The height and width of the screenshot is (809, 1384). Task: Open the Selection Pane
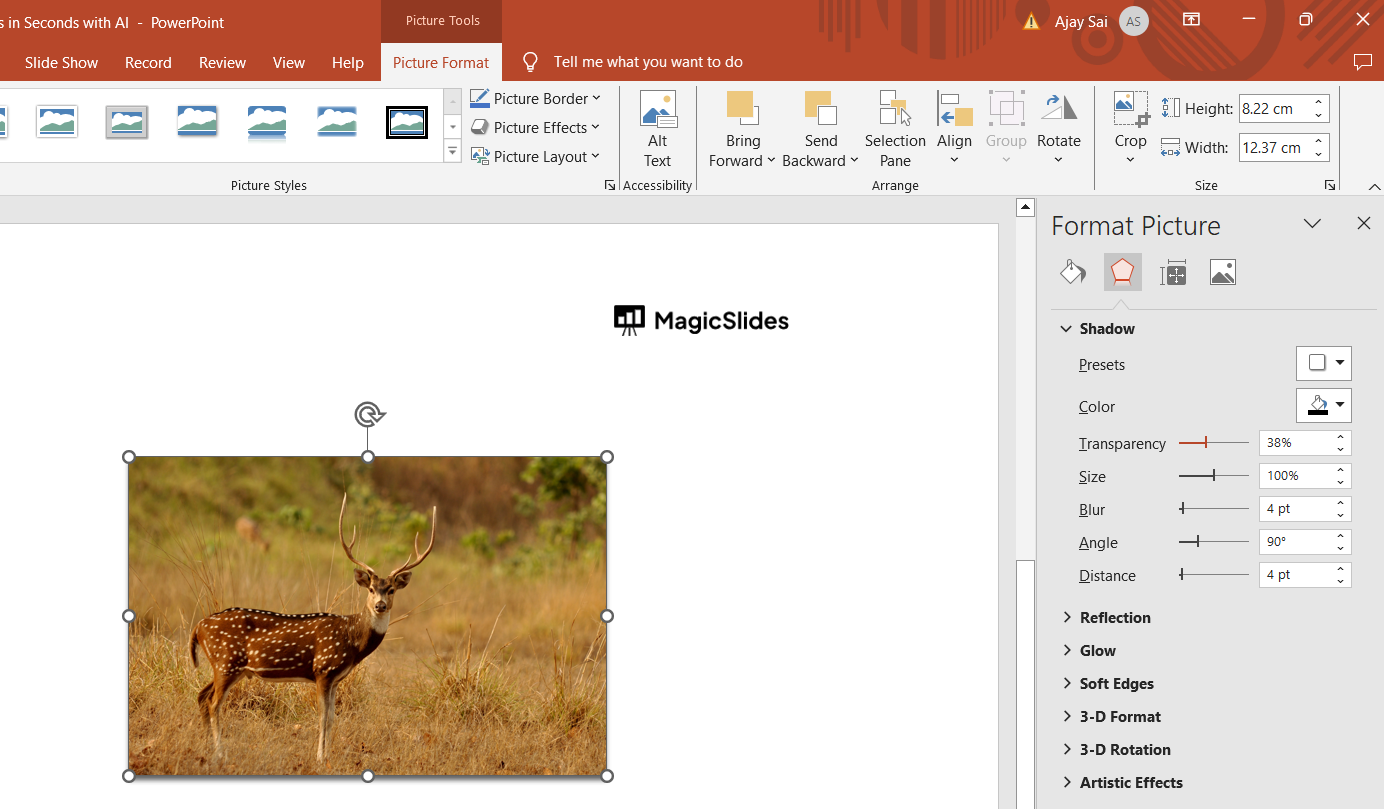pyautogui.click(x=895, y=130)
